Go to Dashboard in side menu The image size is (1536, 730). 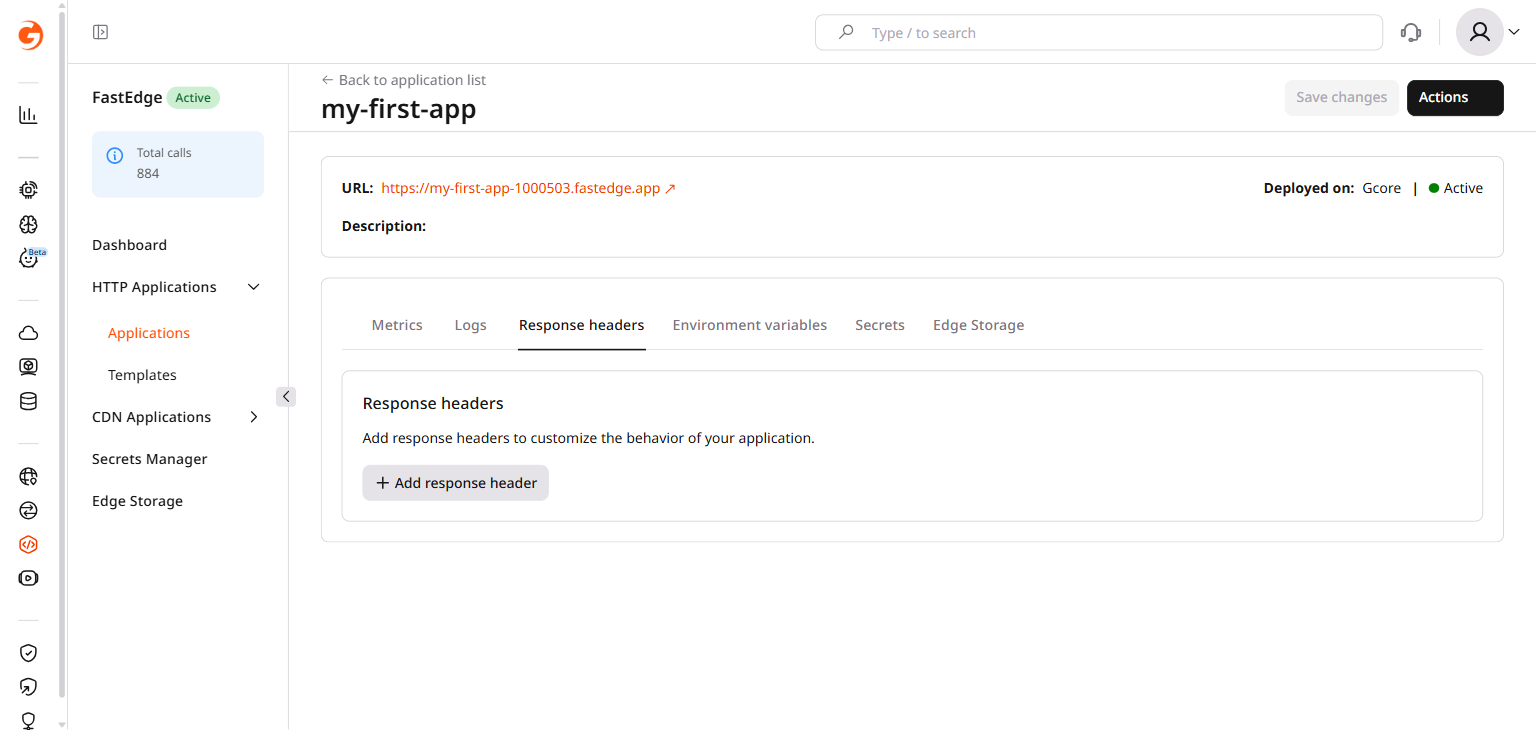[x=129, y=245]
